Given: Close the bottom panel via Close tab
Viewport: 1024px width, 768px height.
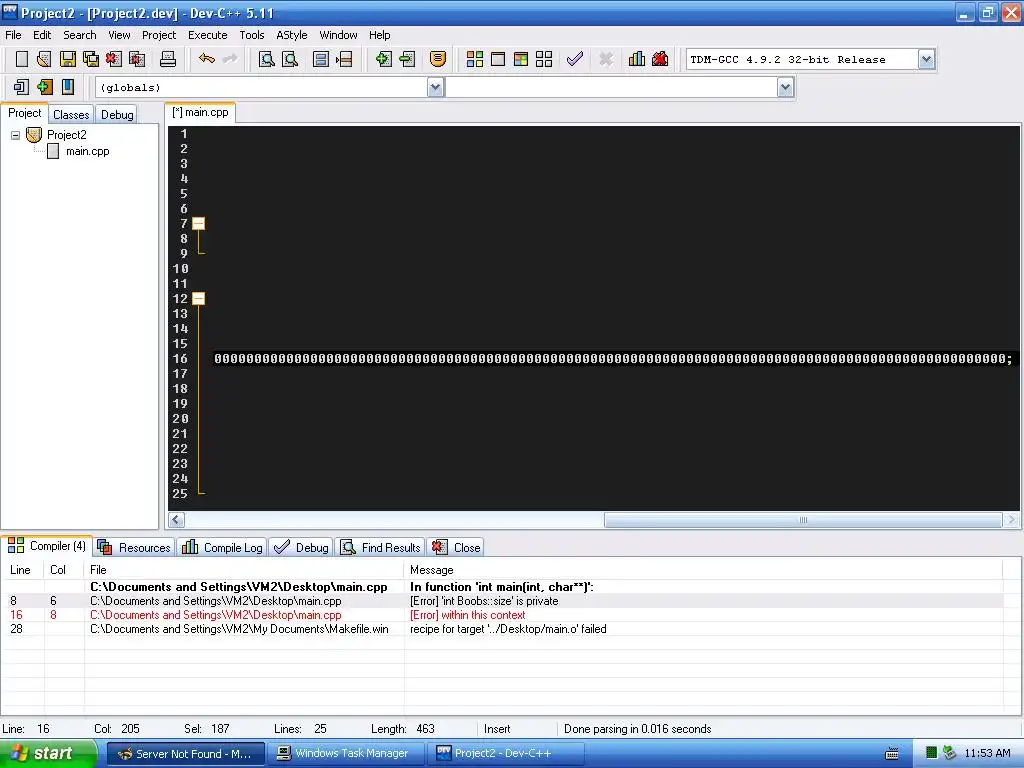Looking at the screenshot, I should [x=456, y=547].
